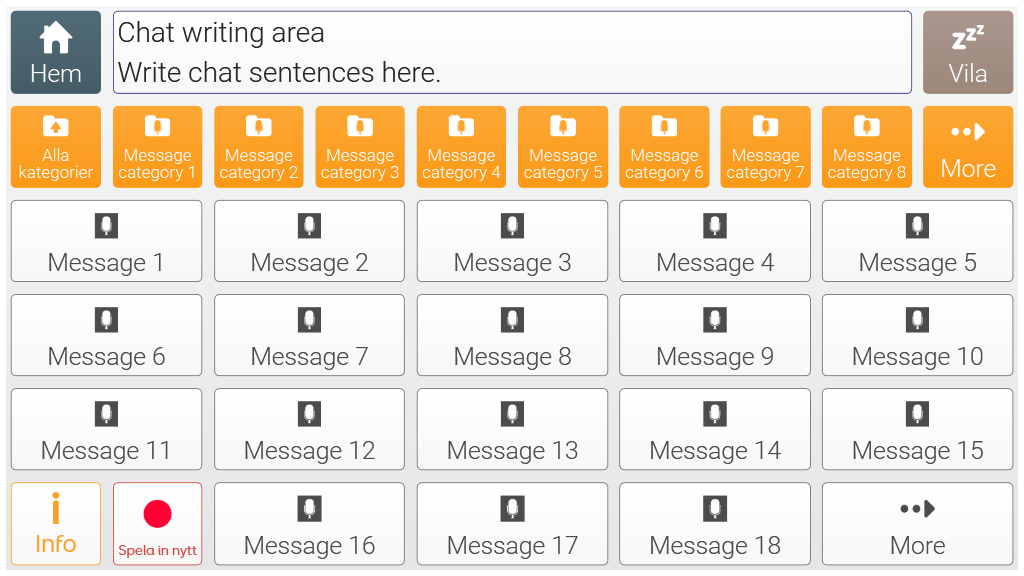This screenshot has height=576, width=1024.
Task: Select Message category 4
Action: pyautogui.click(x=461, y=147)
